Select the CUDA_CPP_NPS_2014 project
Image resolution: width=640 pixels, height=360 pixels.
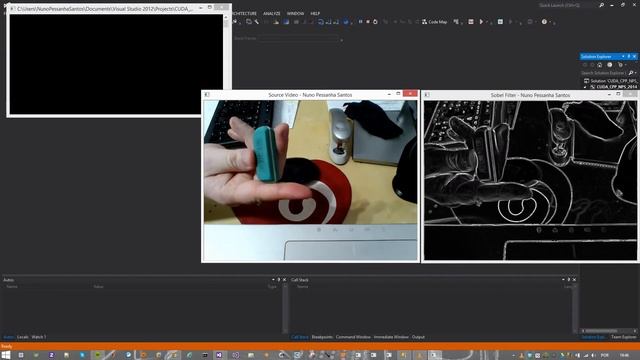614,87
